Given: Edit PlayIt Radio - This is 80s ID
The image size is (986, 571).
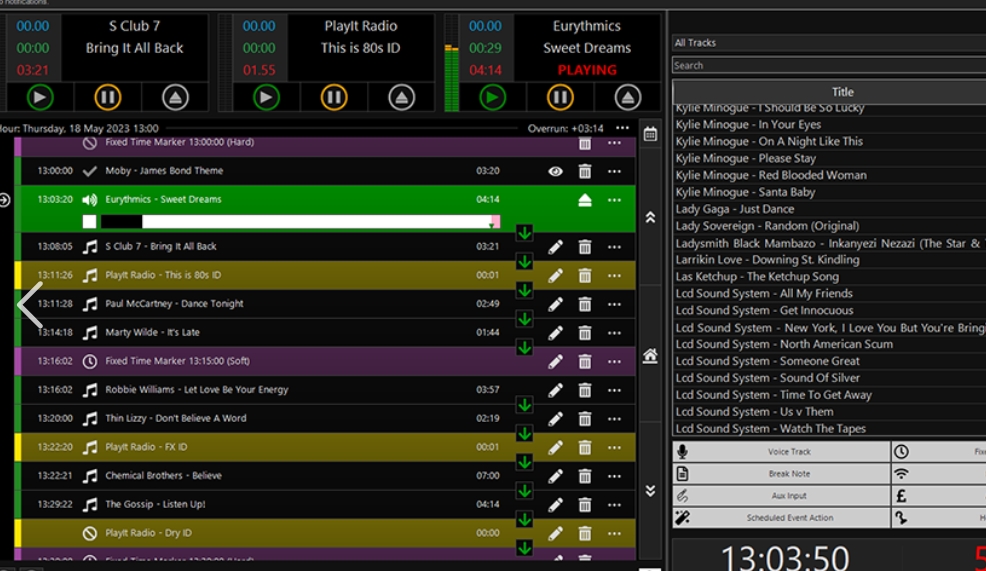Looking at the screenshot, I should (x=555, y=275).
